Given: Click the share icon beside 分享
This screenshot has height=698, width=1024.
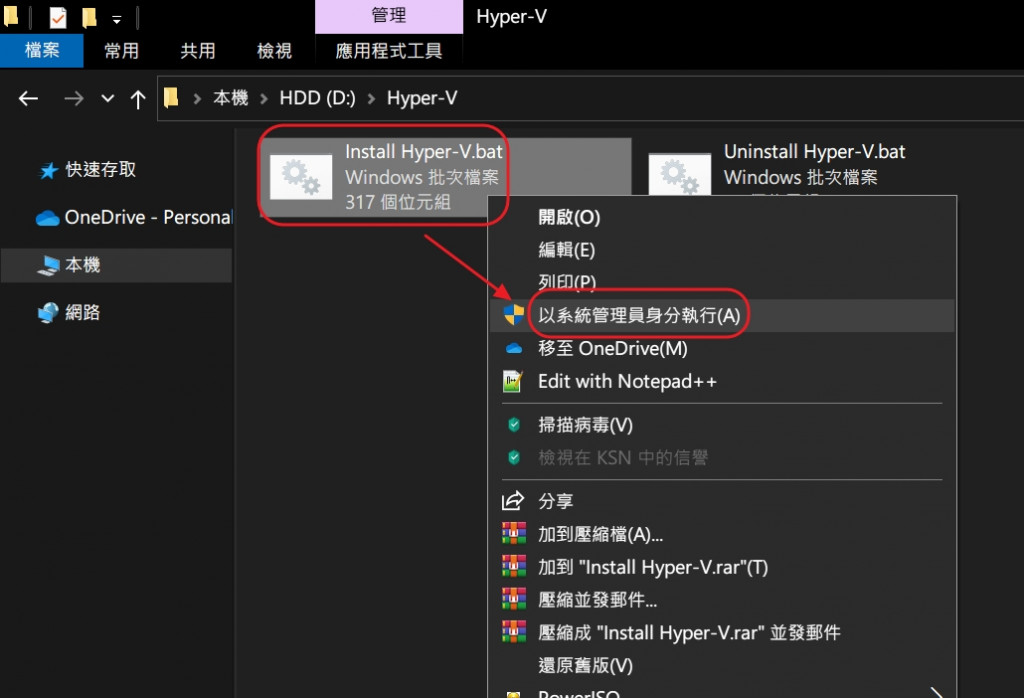Looking at the screenshot, I should coord(513,501).
